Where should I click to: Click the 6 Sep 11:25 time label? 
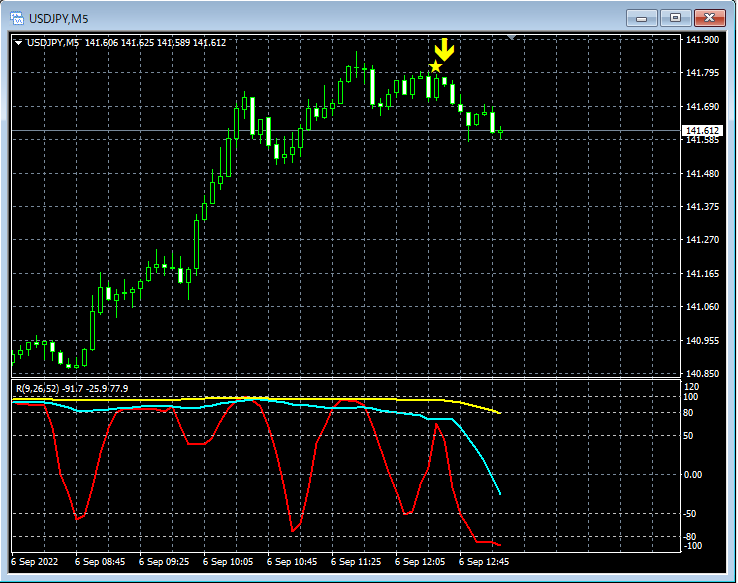coord(356,562)
